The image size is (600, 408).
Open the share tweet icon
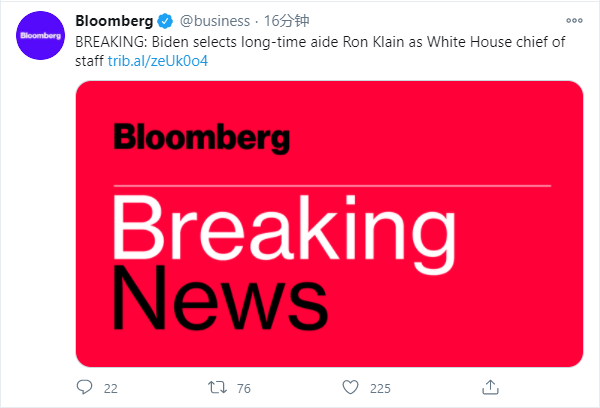490,386
